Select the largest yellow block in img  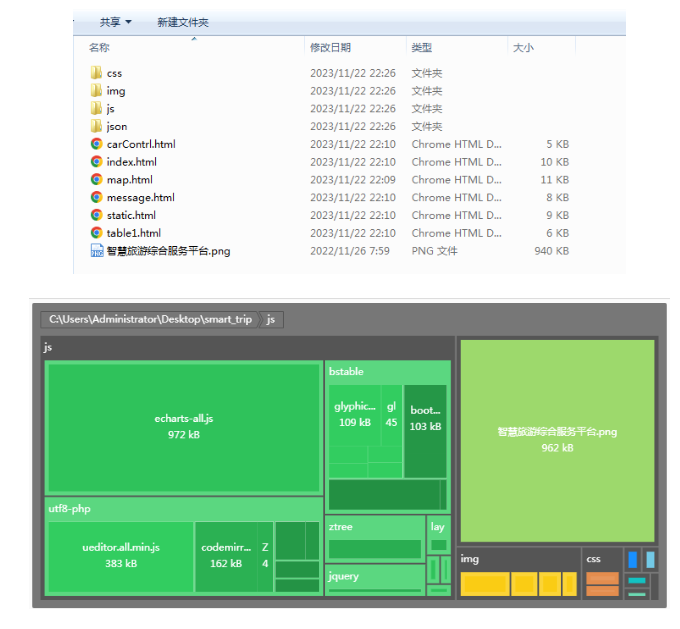coord(485,583)
